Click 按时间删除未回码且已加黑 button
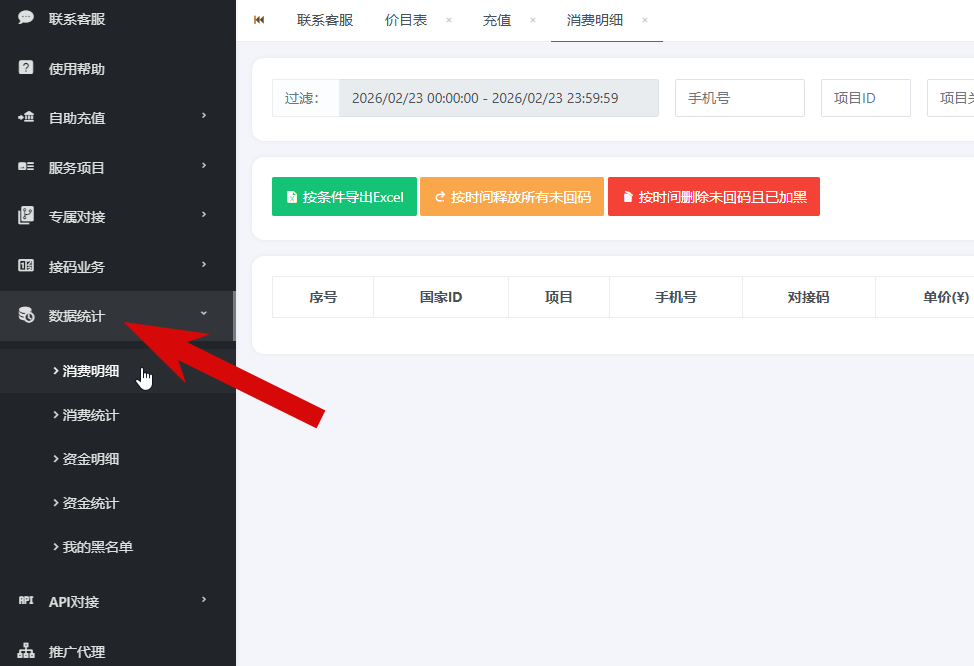974x666 pixels. (714, 197)
